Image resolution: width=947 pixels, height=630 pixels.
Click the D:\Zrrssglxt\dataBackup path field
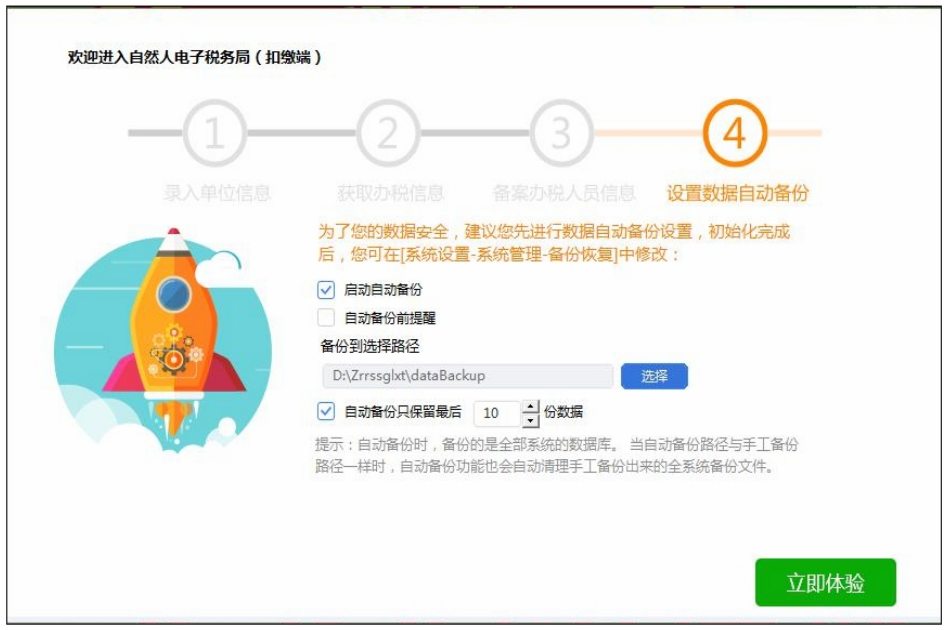click(467, 376)
